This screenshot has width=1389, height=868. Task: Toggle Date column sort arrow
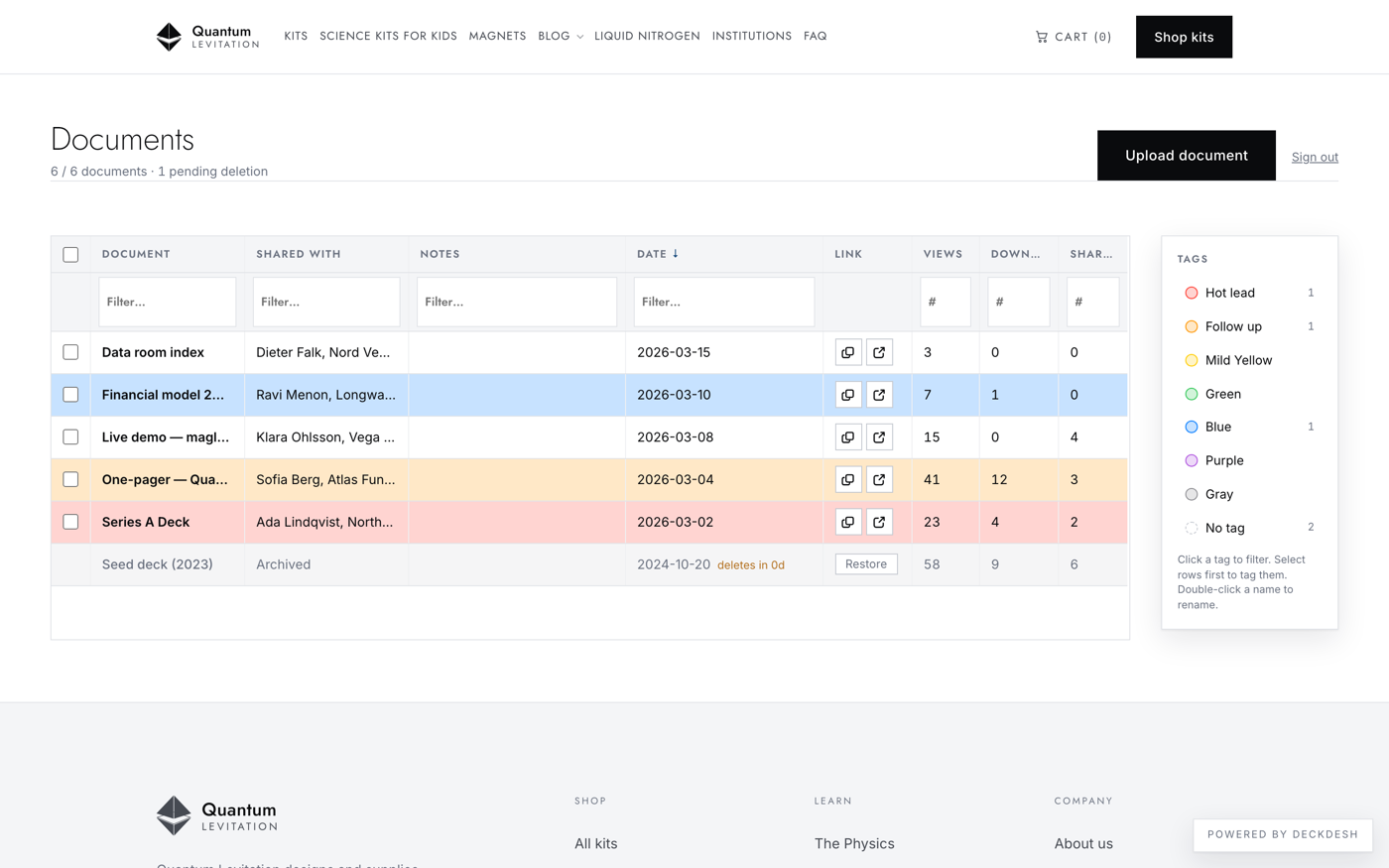click(676, 254)
